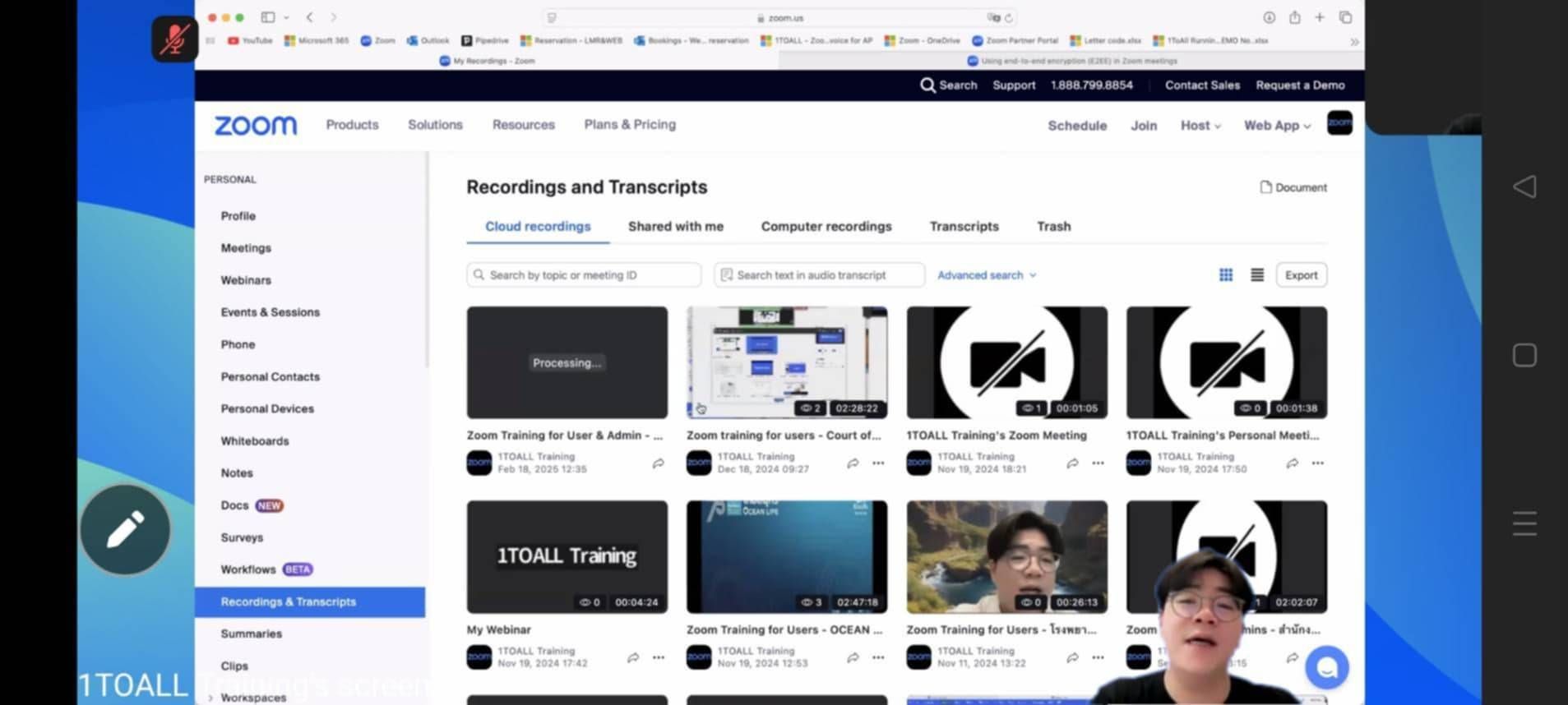This screenshot has width=1568, height=705.
Task: Switch to Shared with me tab
Action: point(676,226)
